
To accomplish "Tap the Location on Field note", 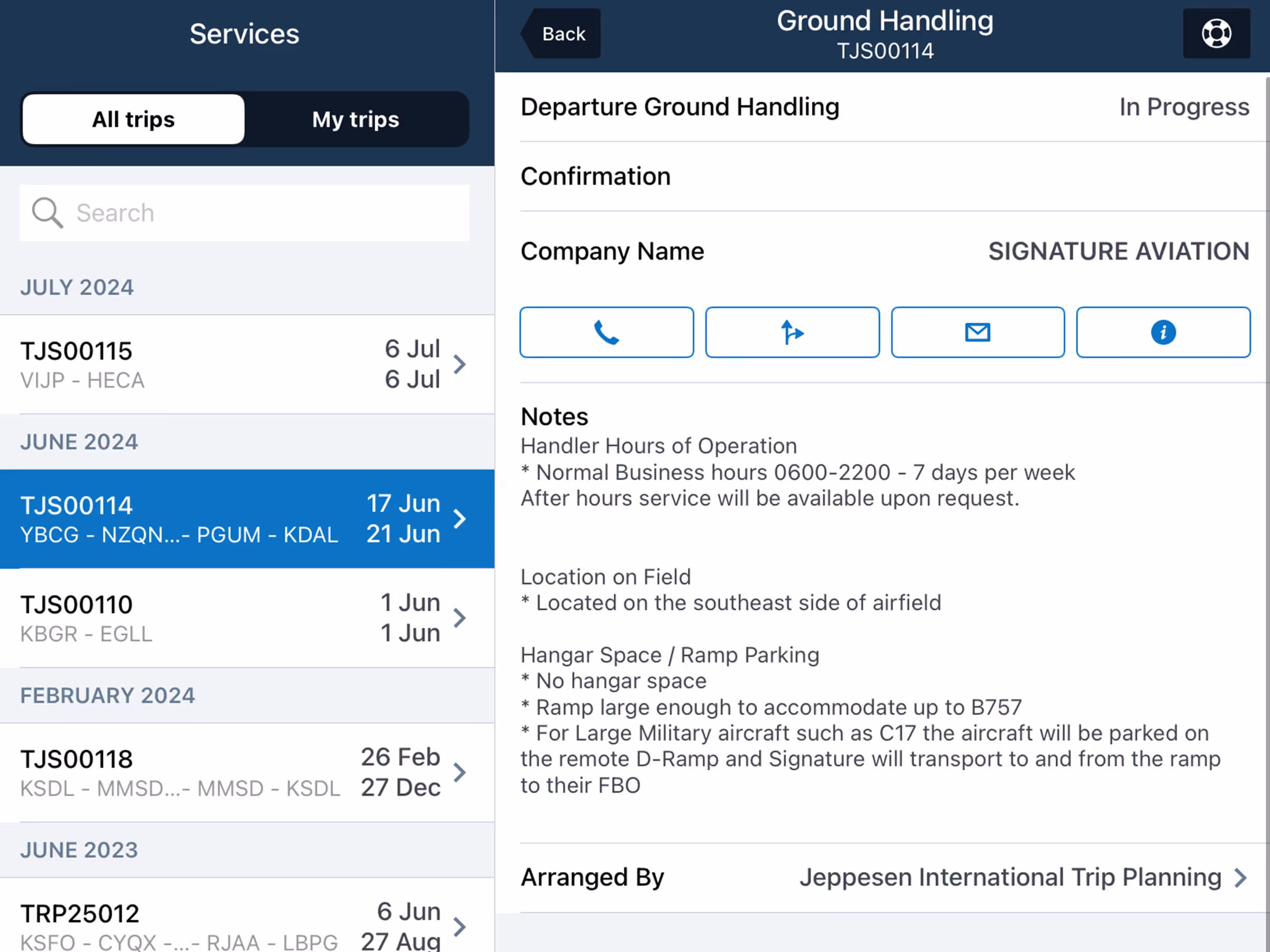I will [x=606, y=576].
